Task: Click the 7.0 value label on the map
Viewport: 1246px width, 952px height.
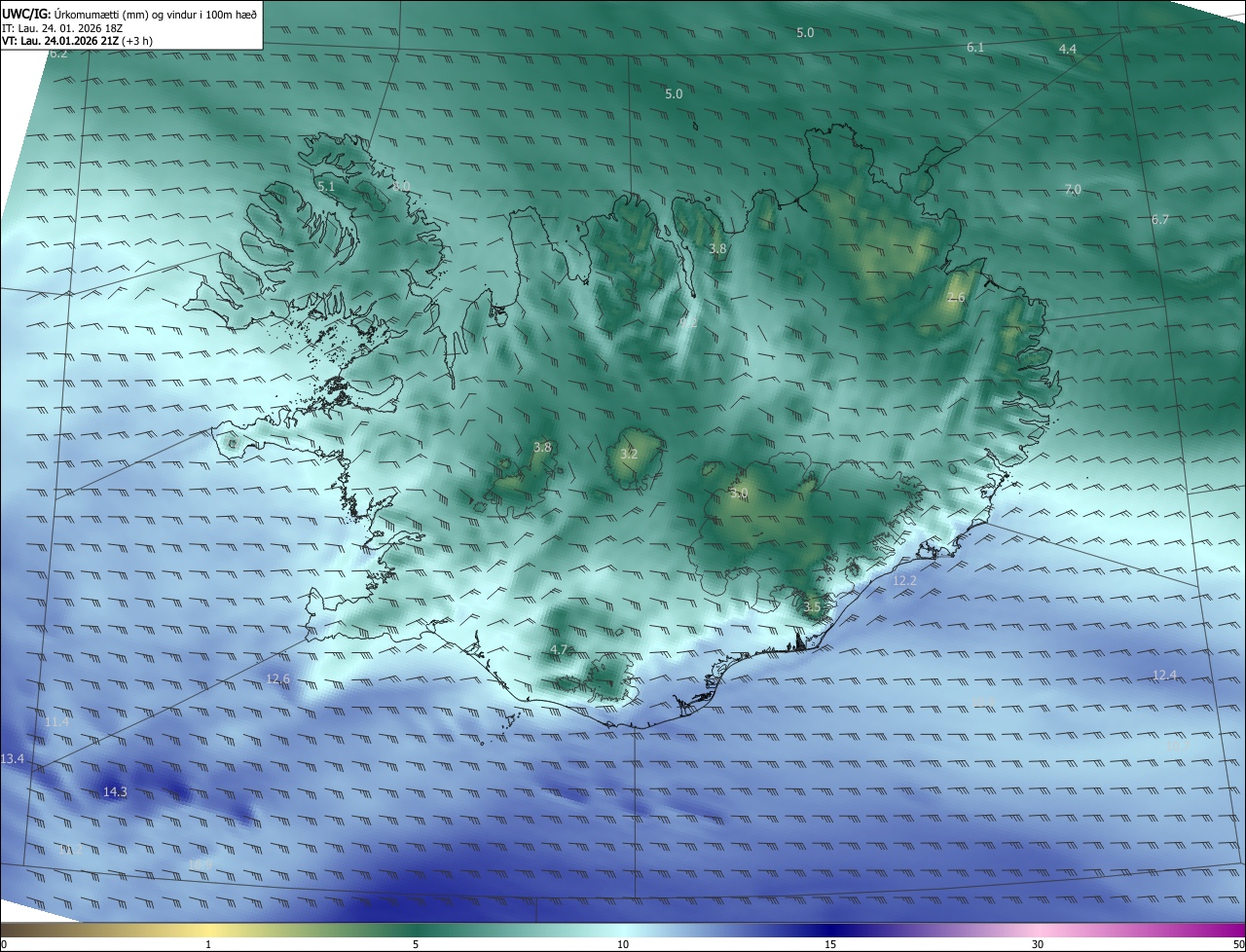Action: tap(1072, 189)
